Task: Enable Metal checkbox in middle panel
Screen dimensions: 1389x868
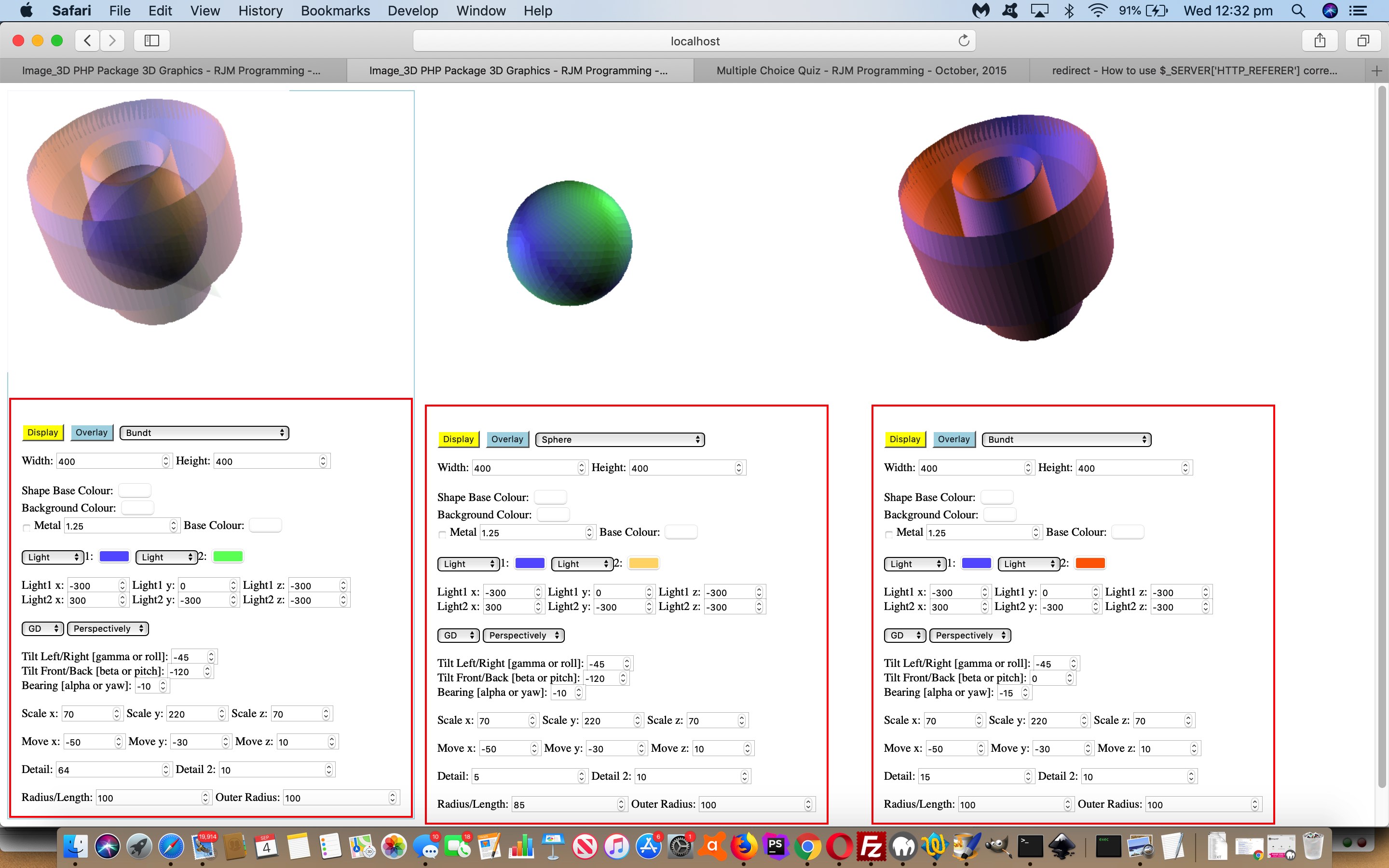Action: pos(442,534)
